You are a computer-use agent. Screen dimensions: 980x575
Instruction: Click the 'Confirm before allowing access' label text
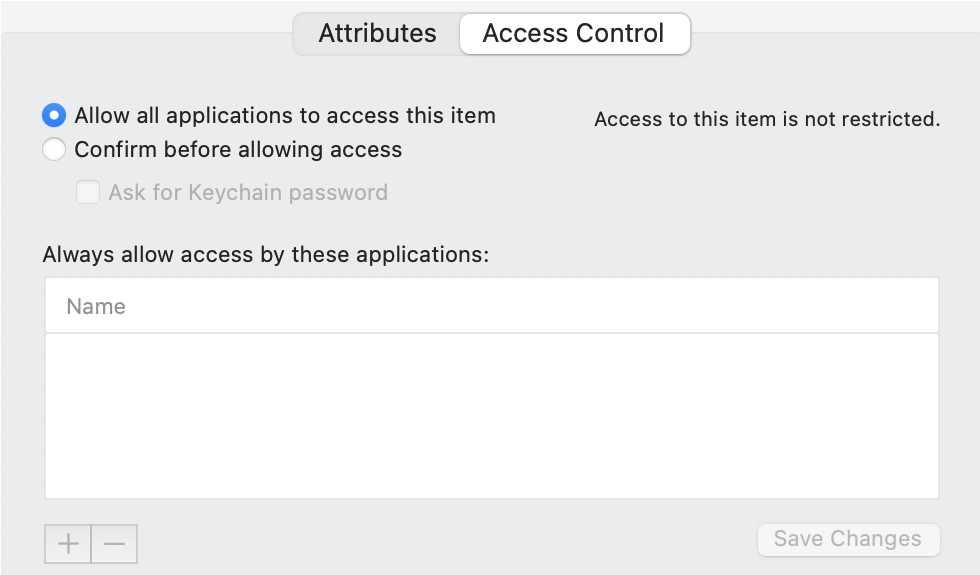238,150
